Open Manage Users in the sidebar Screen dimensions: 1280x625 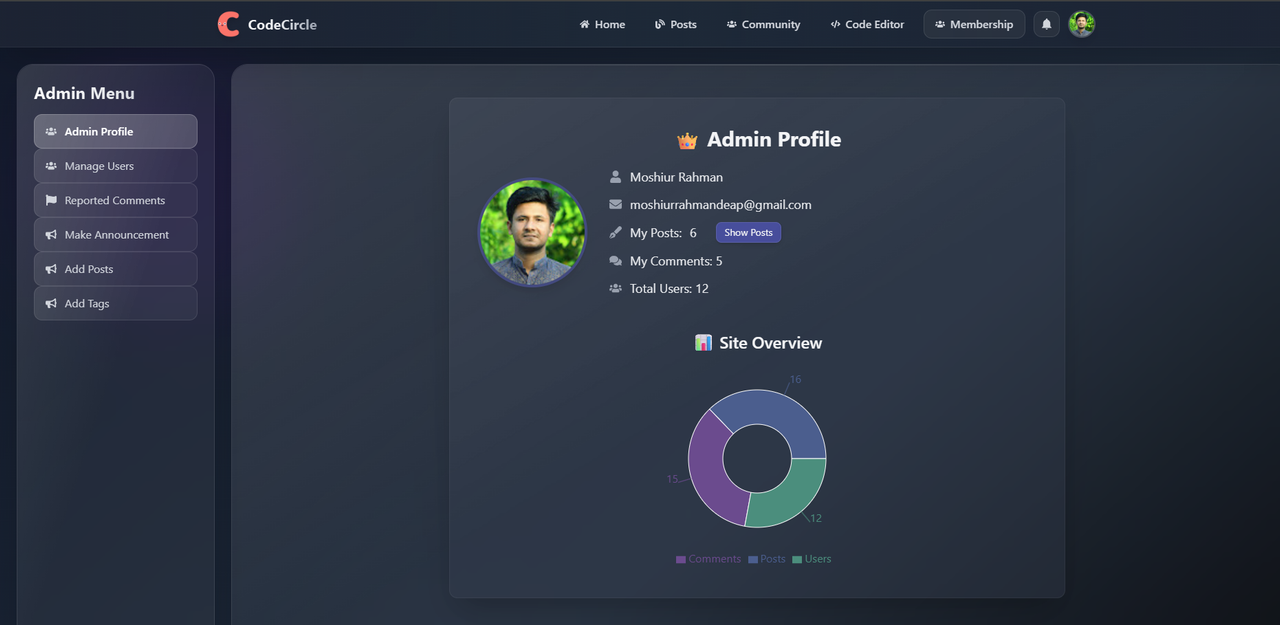pos(115,166)
